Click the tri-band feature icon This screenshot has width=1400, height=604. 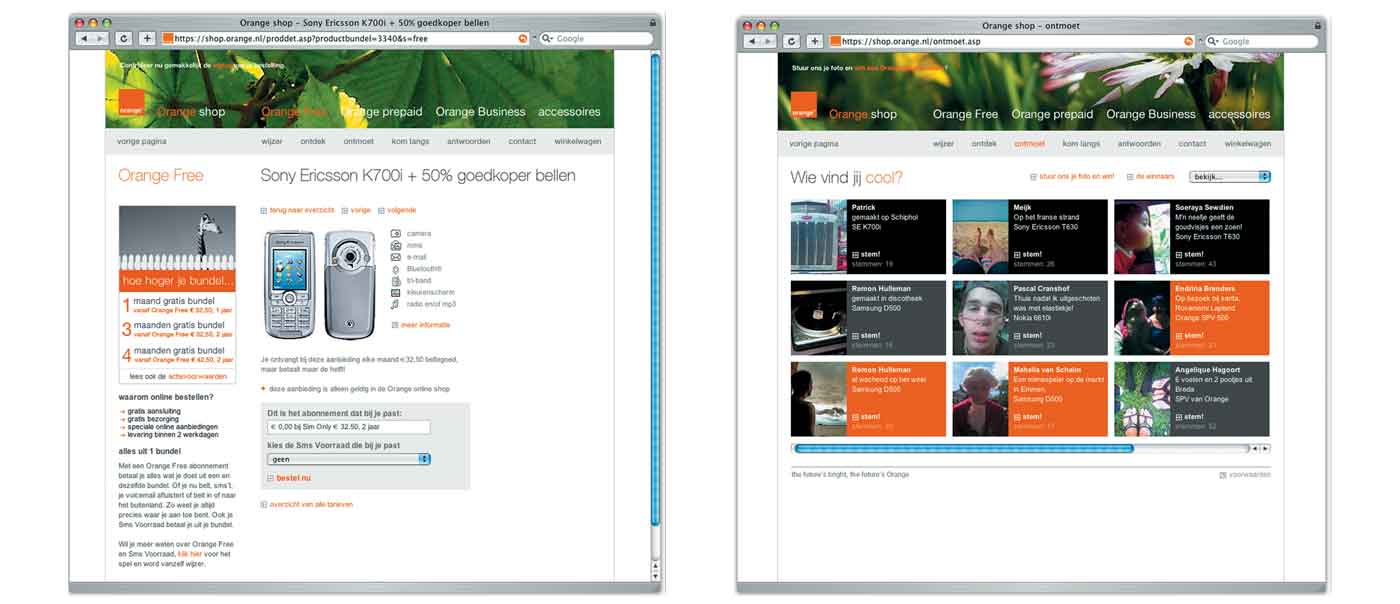tap(396, 280)
